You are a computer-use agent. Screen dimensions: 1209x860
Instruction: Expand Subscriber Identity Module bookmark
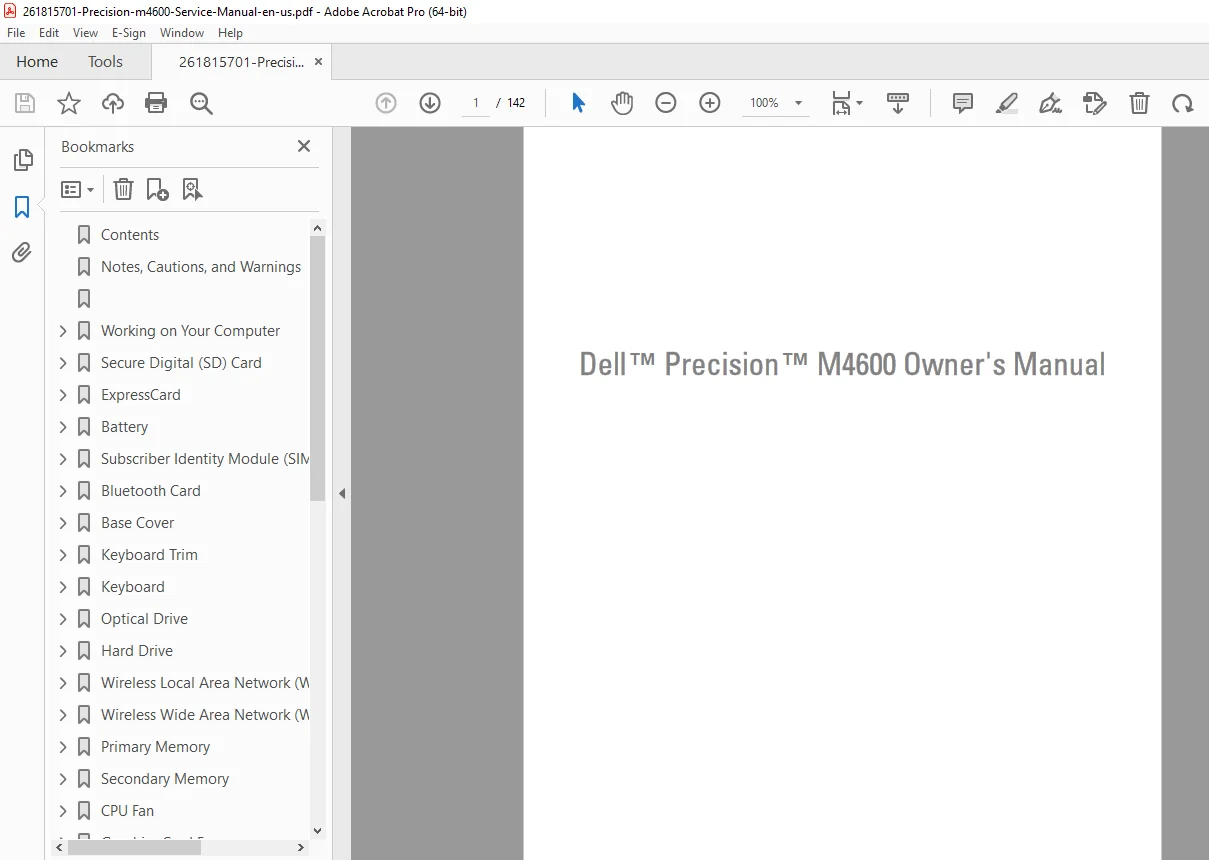tap(63, 459)
